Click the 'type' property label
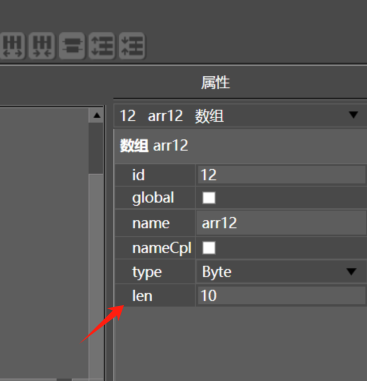The image size is (367, 381). 147,272
